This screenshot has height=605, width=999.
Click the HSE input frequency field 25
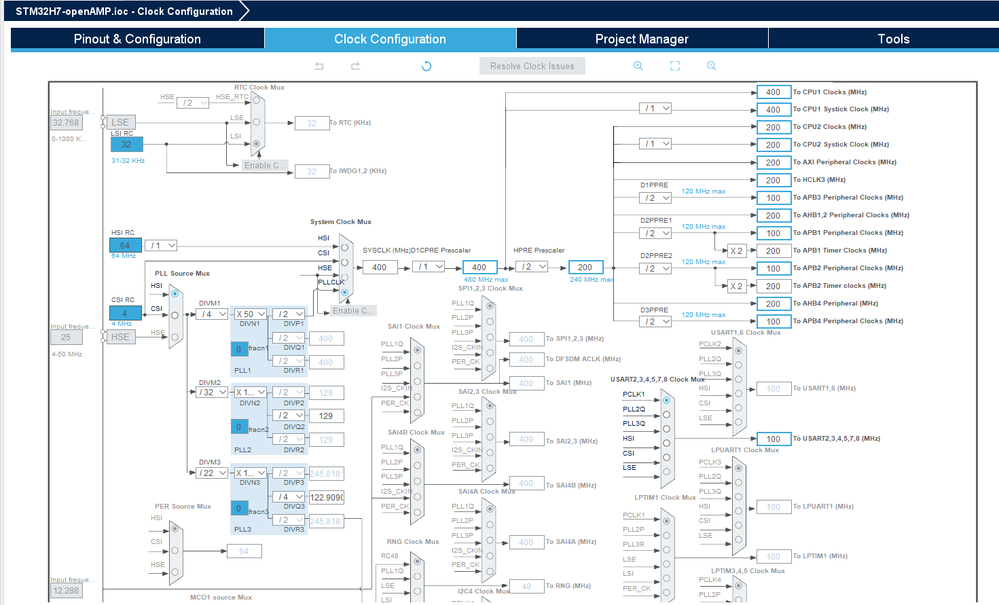(66, 338)
